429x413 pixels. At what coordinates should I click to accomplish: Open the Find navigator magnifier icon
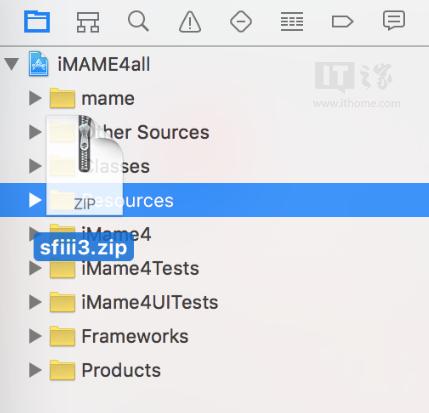(x=138, y=21)
